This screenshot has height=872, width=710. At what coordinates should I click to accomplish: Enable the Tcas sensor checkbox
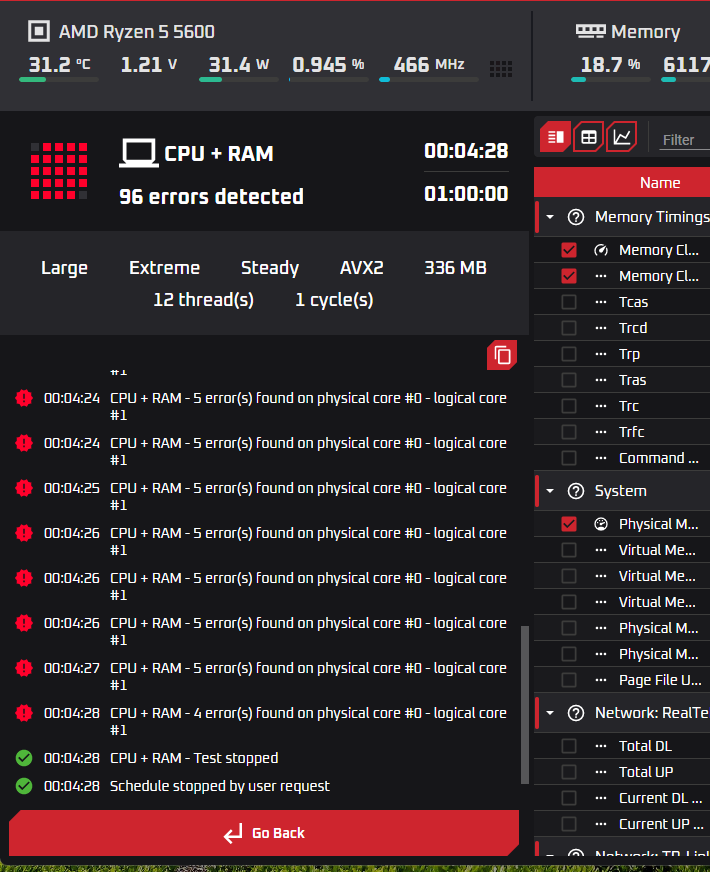pos(569,302)
